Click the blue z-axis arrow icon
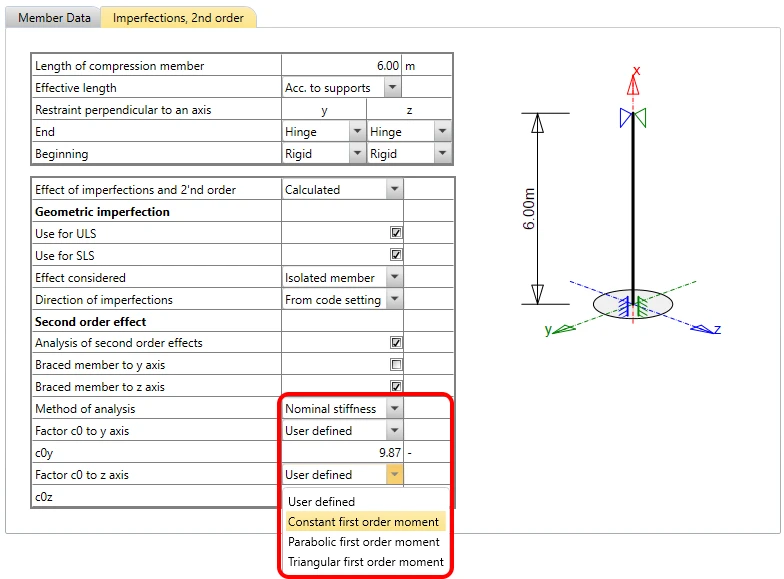Image resolution: width=784 pixels, height=579 pixels. coord(704,329)
